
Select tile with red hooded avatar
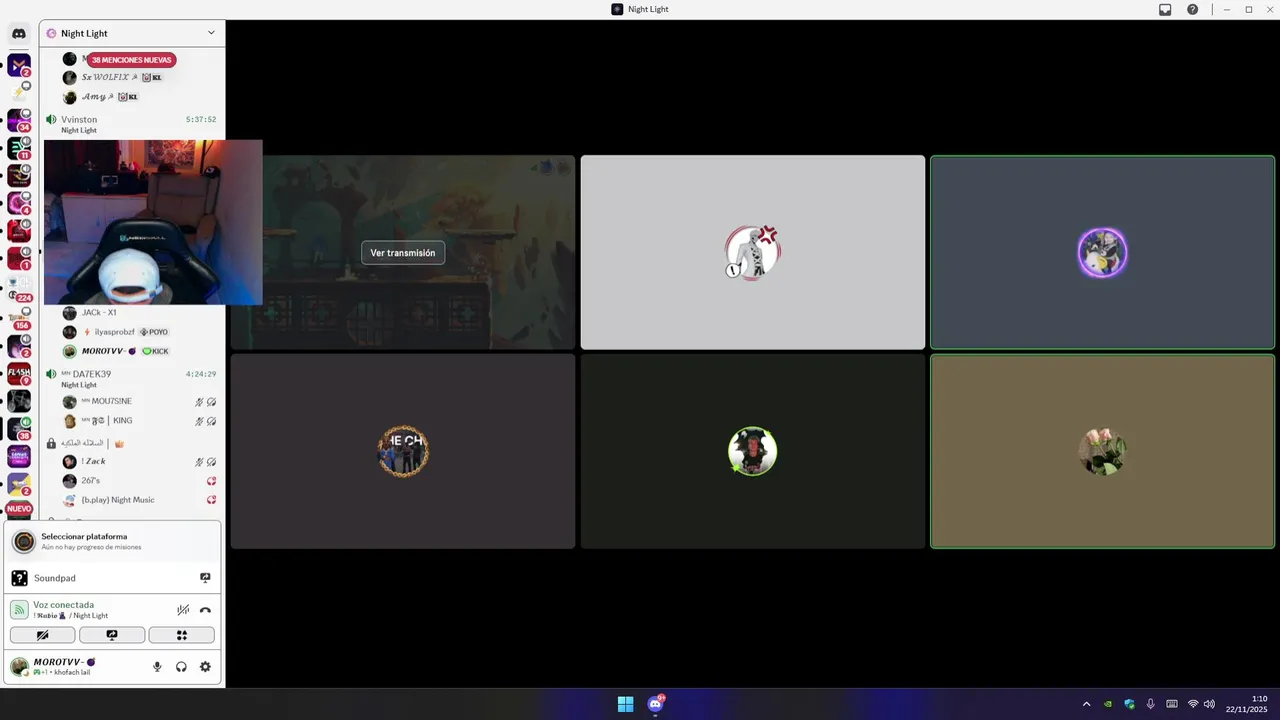[753, 451]
